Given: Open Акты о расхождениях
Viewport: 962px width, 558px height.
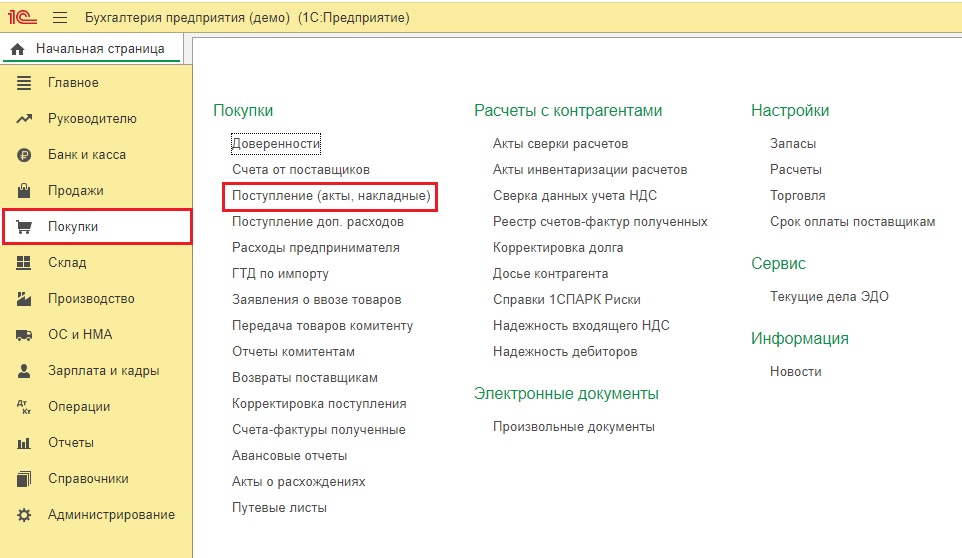Looking at the screenshot, I should (298, 482).
